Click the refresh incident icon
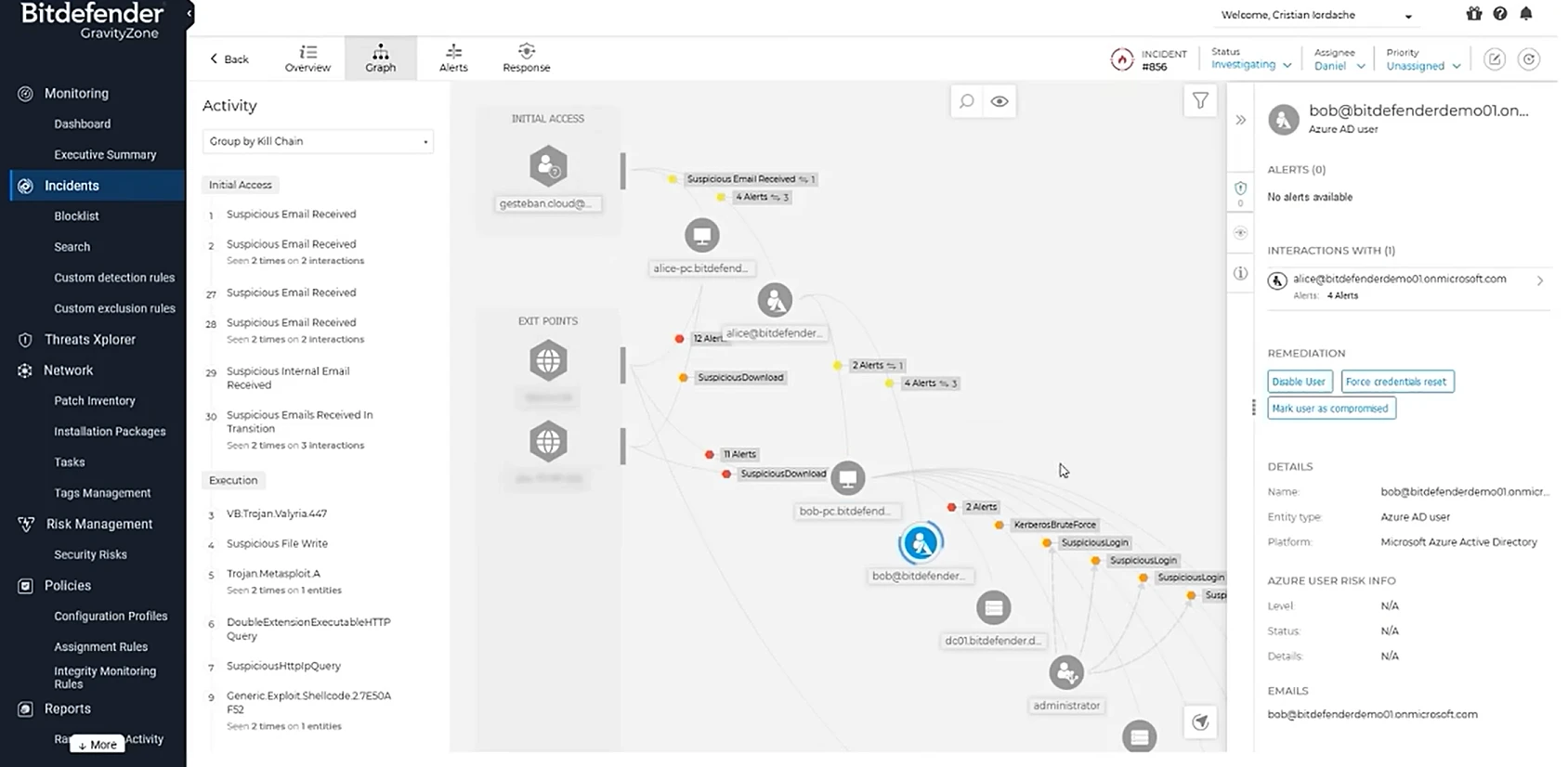 (1529, 59)
